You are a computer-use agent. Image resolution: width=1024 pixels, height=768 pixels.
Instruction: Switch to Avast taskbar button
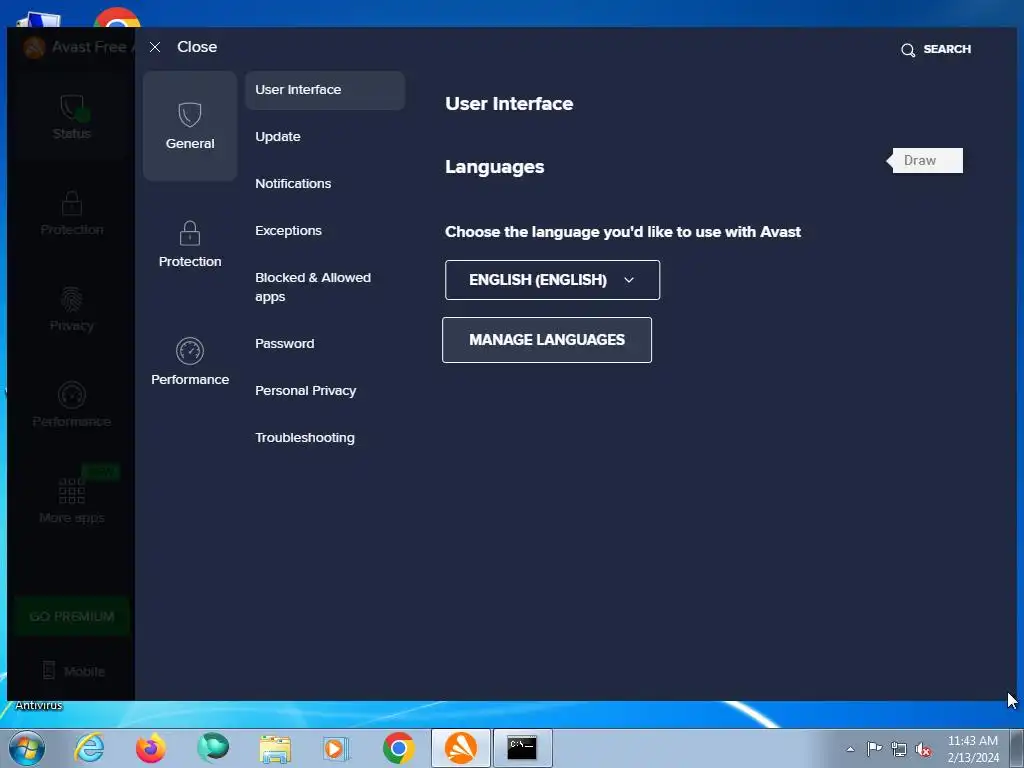(x=460, y=748)
